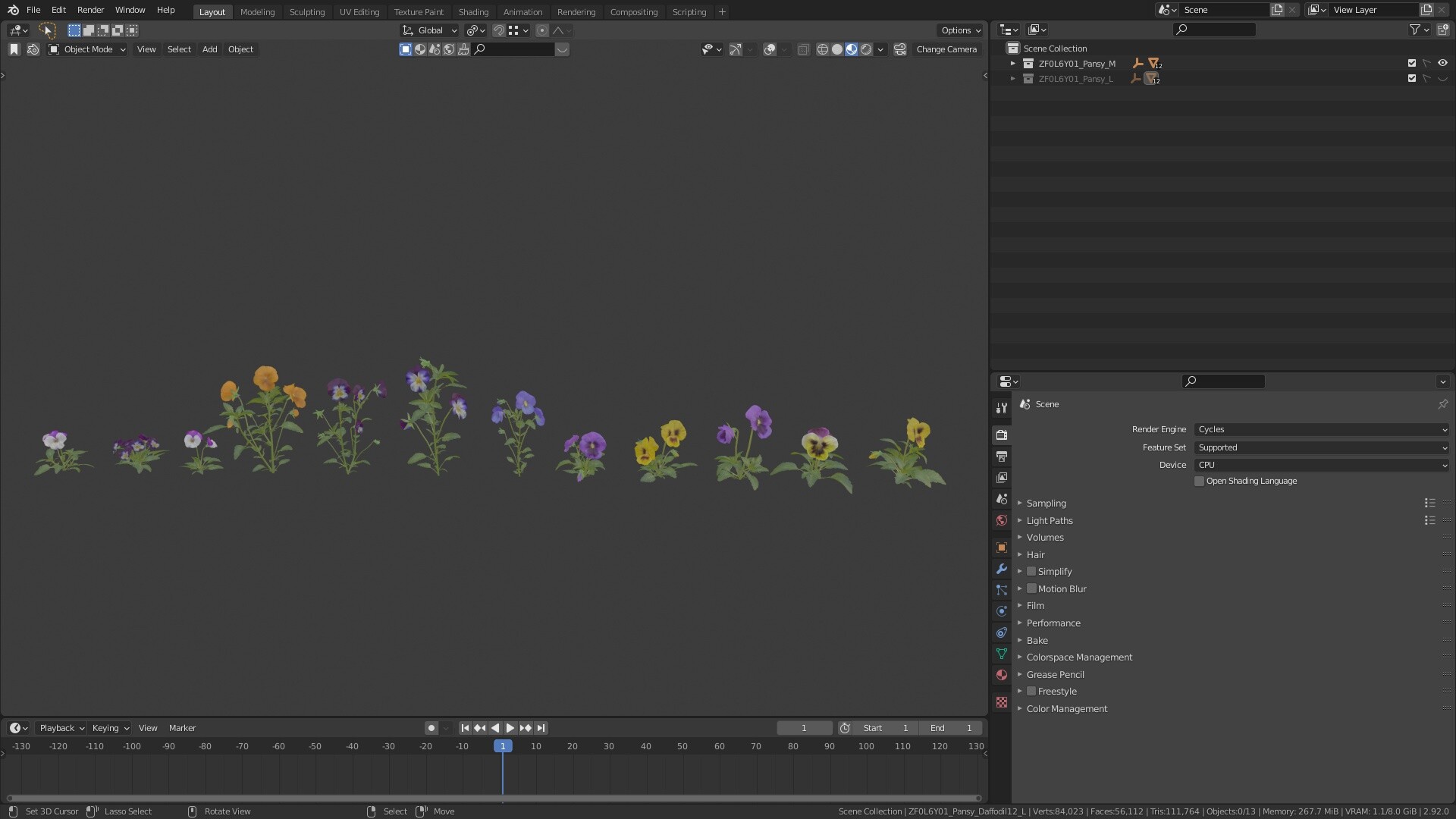This screenshot has height=819, width=1456.
Task: Click jump to last frame button
Action: (541, 728)
